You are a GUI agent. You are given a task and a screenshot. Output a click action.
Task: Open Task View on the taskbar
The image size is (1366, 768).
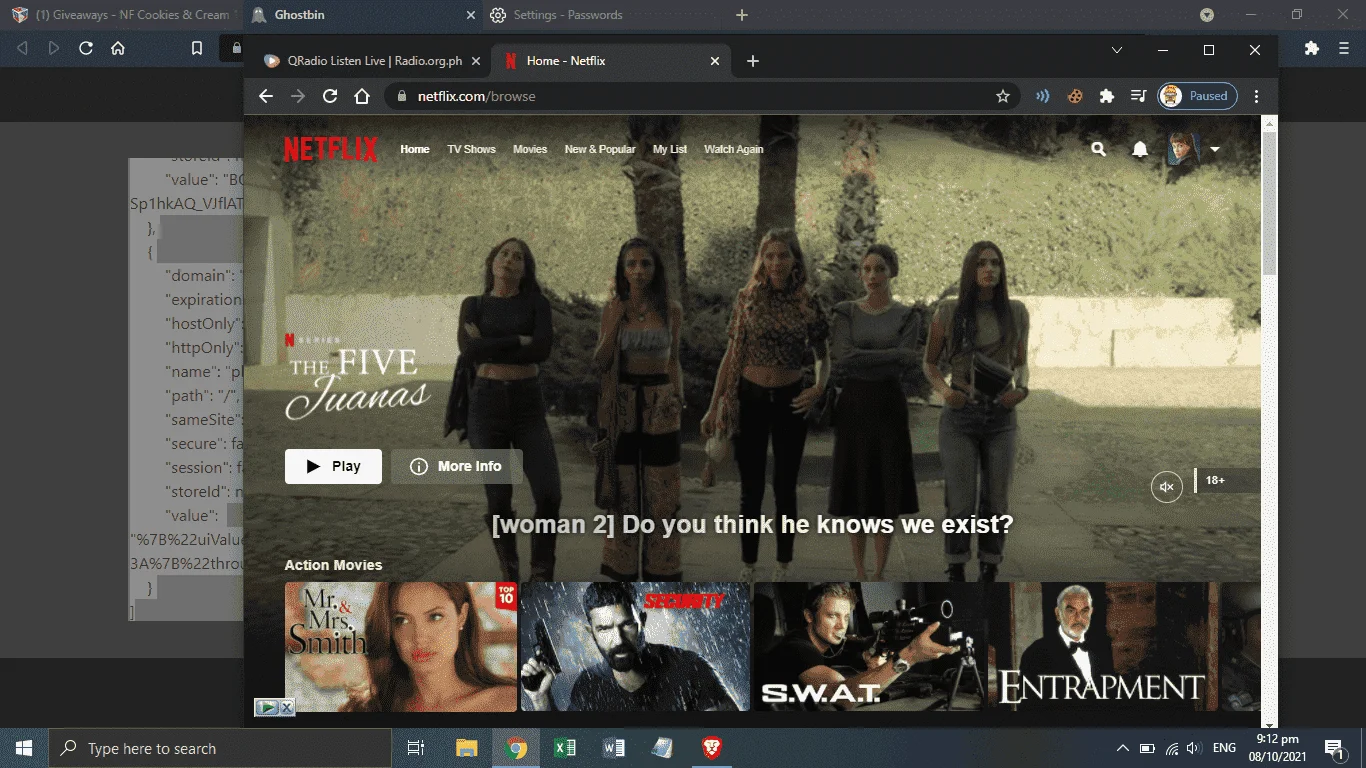[416, 748]
